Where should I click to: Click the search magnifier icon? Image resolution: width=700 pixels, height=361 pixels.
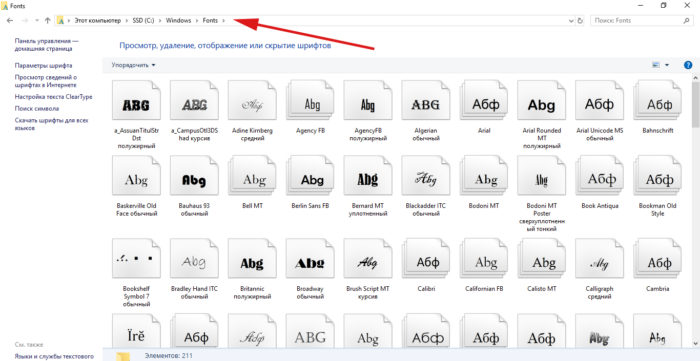[687, 21]
